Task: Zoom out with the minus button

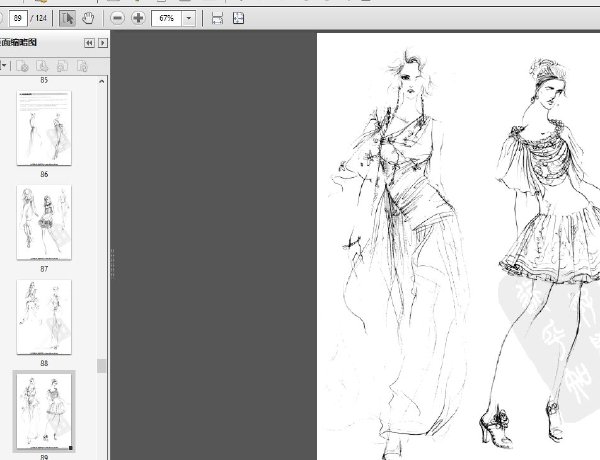Action: click(117, 18)
